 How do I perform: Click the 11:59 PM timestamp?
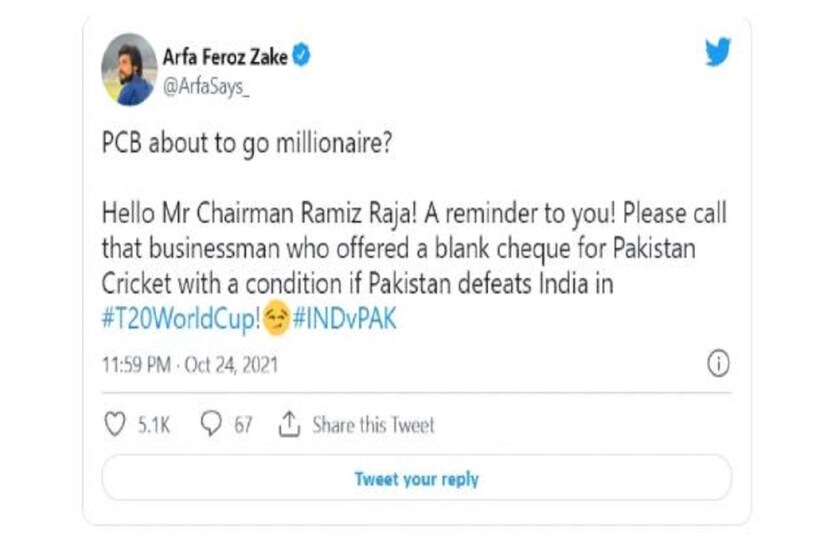coord(135,366)
